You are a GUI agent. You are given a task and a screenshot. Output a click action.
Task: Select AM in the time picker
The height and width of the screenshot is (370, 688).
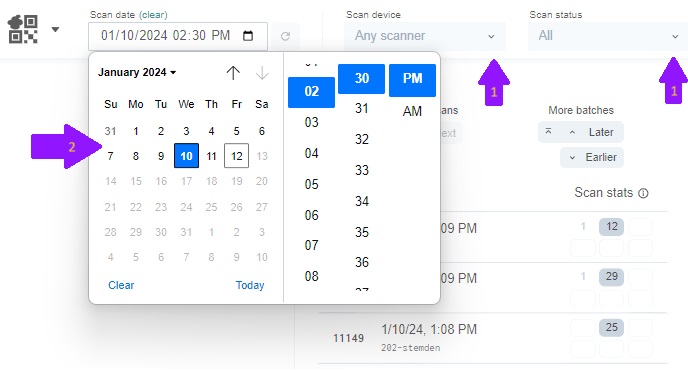coord(412,111)
